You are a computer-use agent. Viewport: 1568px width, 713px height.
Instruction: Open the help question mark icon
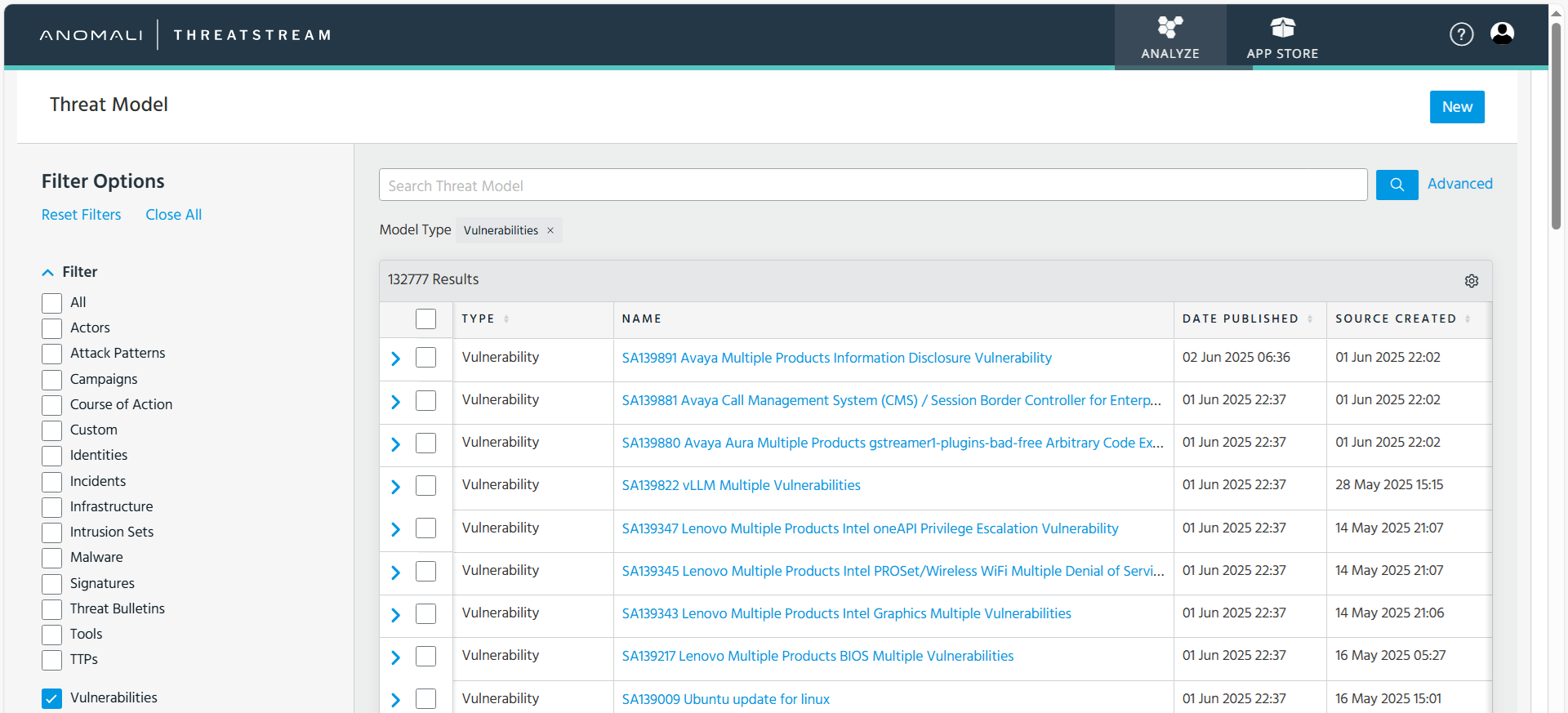point(1461,34)
